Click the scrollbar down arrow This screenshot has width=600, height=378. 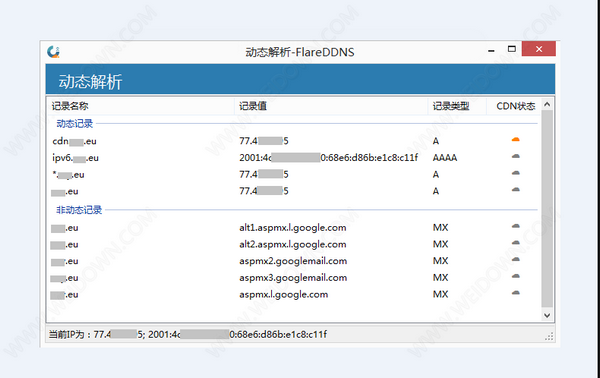[547, 315]
